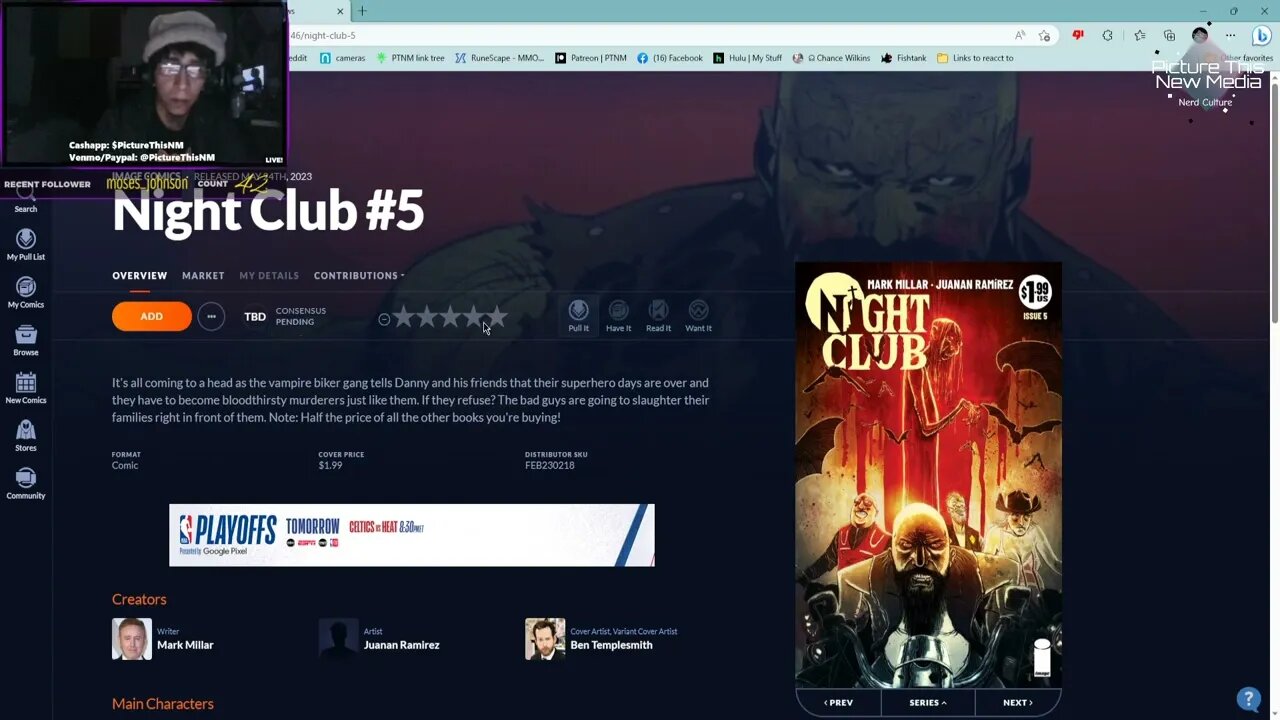Open the Facebook bookmark
This screenshot has height=720, width=1280.
coord(670,58)
